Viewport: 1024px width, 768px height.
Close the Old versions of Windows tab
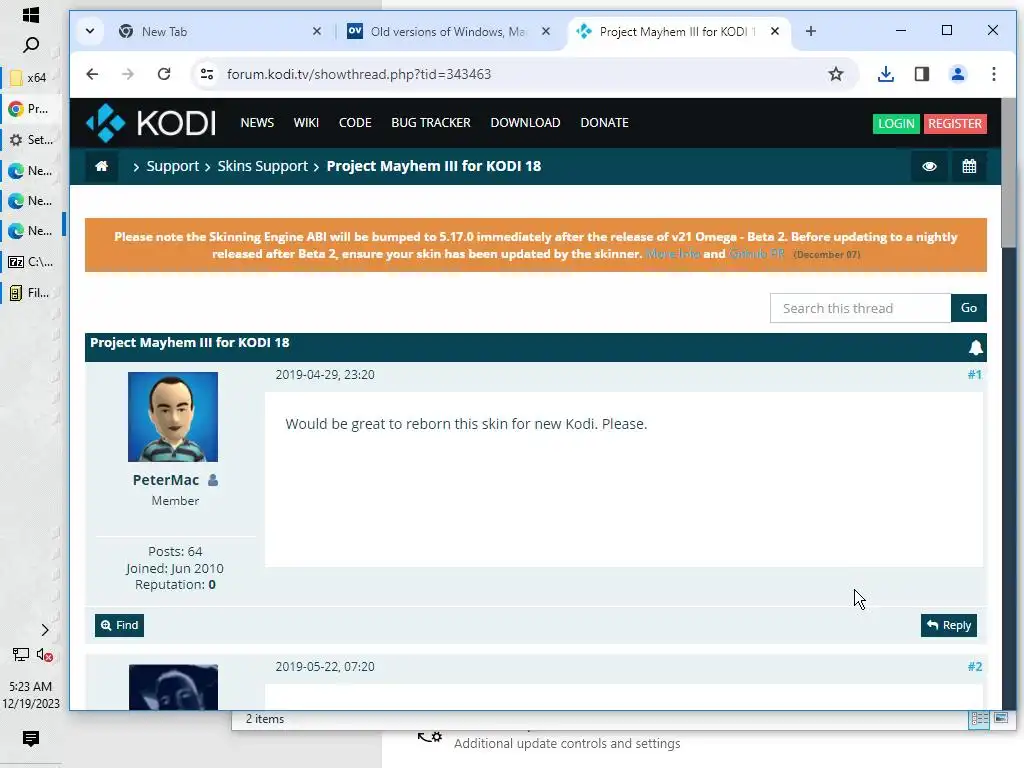coord(546,31)
